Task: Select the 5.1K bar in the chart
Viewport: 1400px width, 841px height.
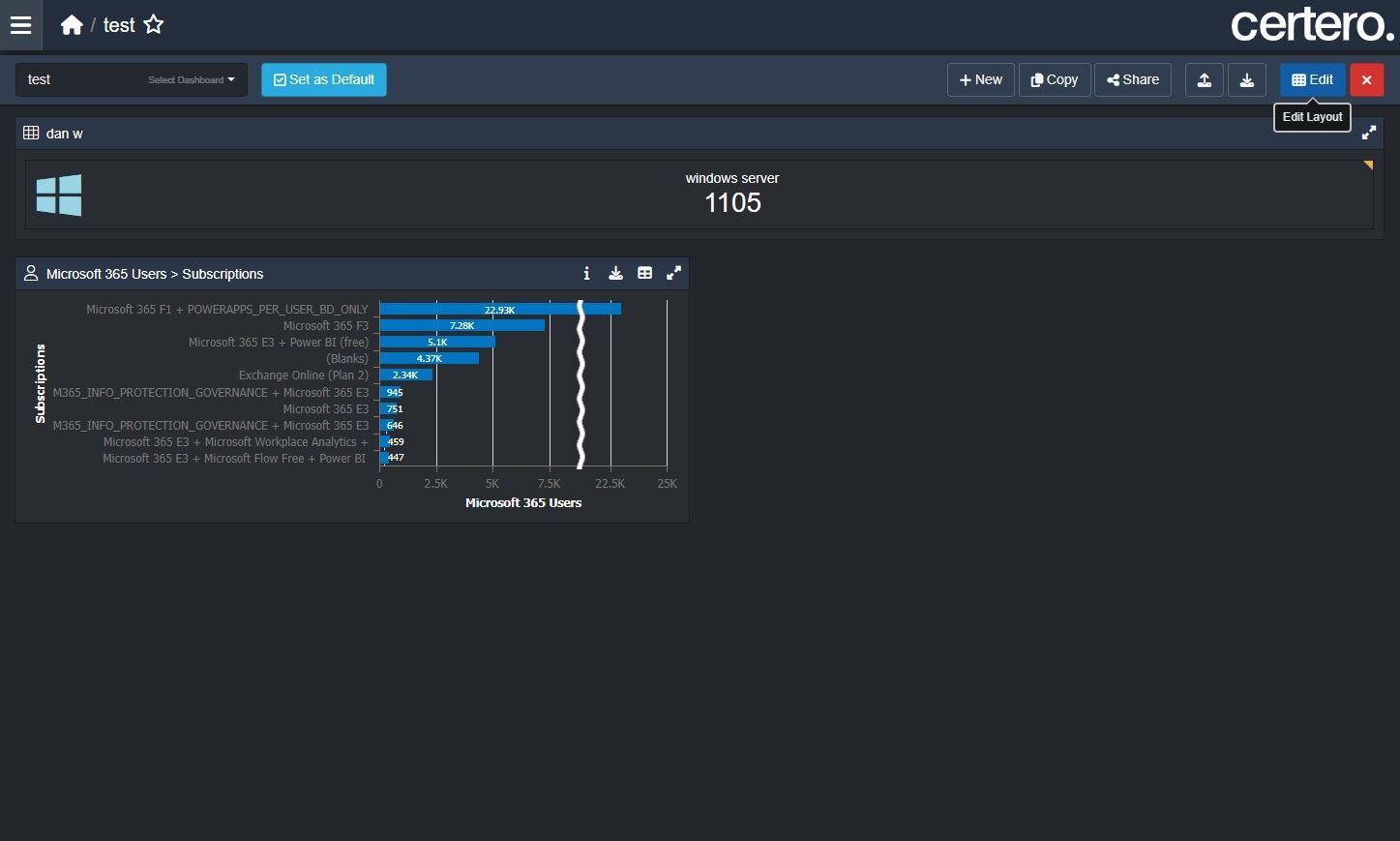Action: [x=437, y=343]
